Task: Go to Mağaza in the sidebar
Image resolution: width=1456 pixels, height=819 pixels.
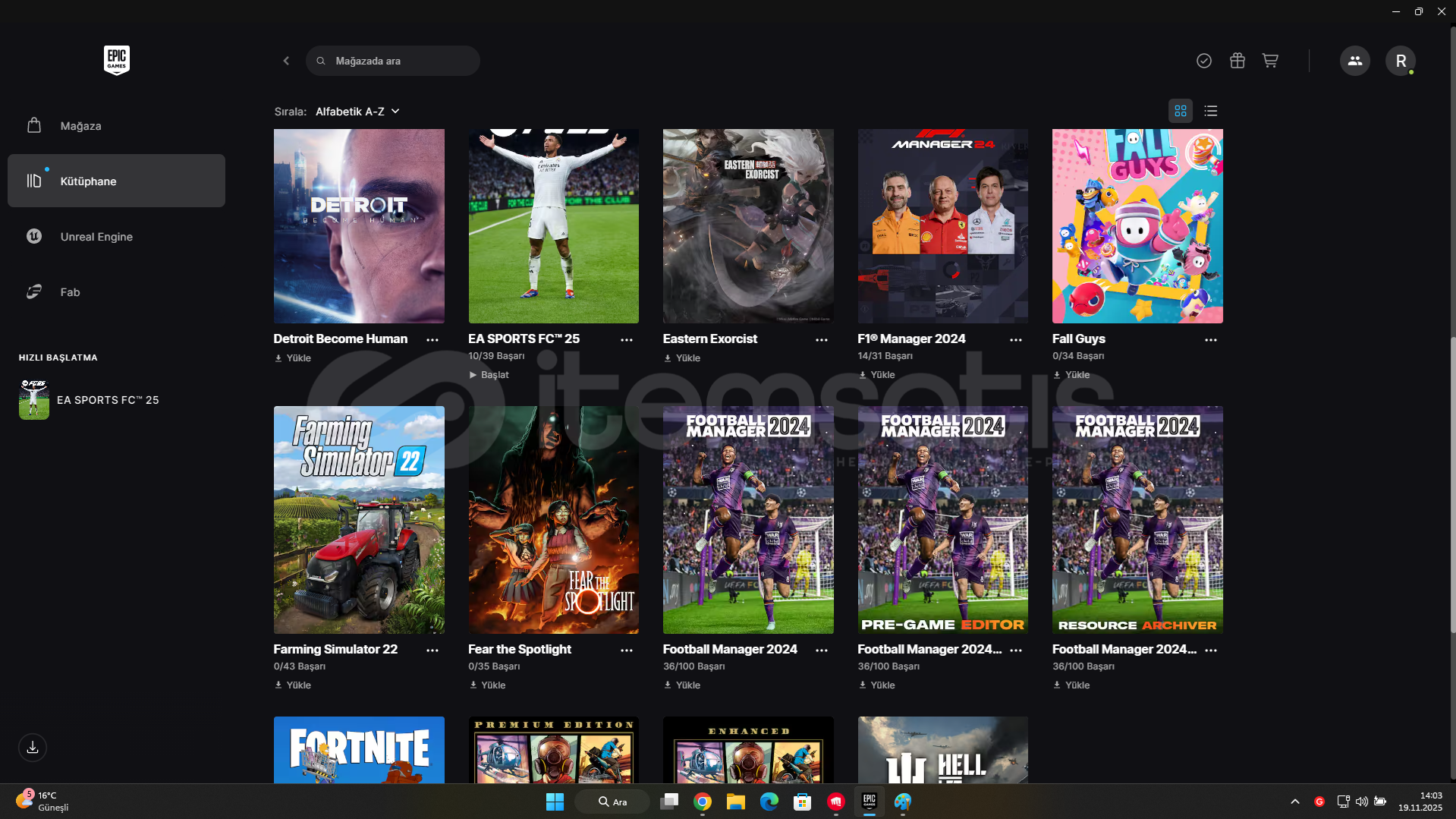Action: pos(116,126)
